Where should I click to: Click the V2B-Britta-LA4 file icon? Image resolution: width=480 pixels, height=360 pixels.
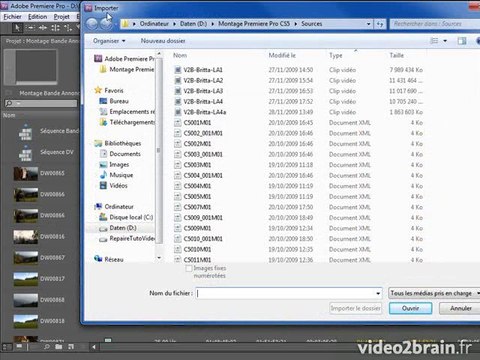coord(178,102)
